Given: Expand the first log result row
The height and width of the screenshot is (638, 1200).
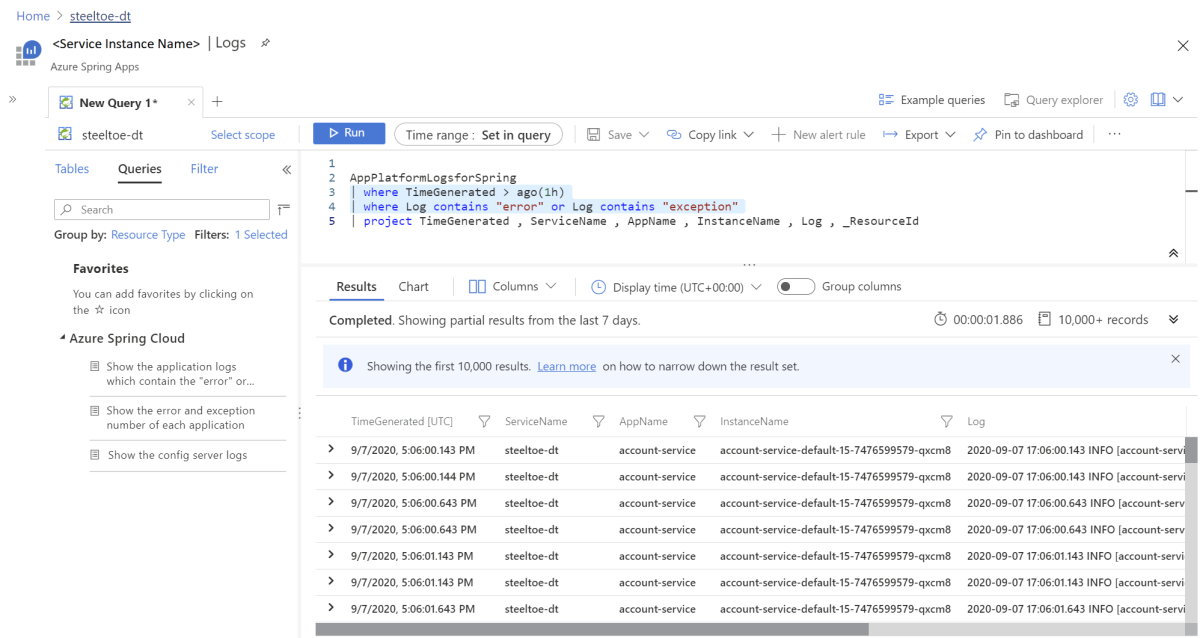Looking at the screenshot, I should (x=331, y=450).
